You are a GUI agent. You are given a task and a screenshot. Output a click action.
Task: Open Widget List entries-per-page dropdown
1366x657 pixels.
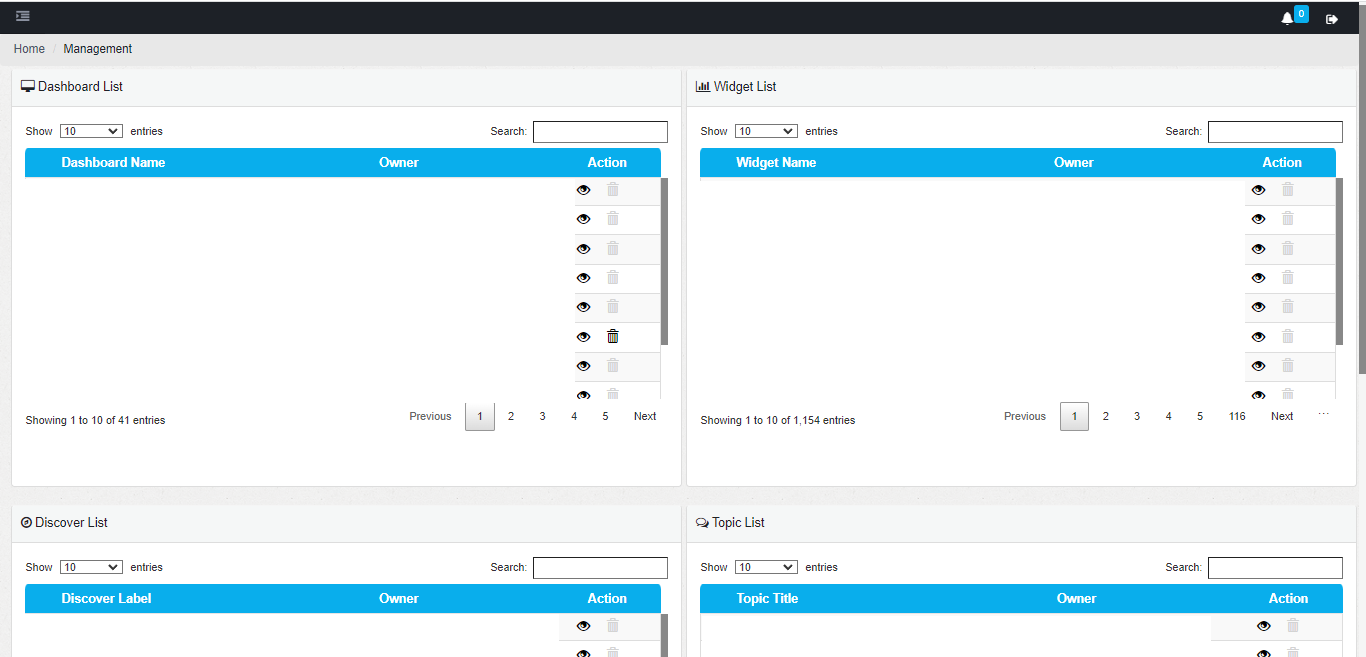coord(766,131)
